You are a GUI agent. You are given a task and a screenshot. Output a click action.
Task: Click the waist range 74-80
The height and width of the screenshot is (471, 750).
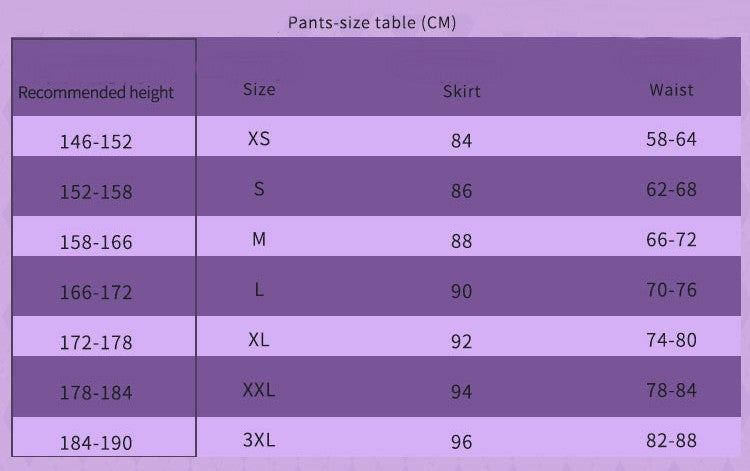pyautogui.click(x=671, y=340)
